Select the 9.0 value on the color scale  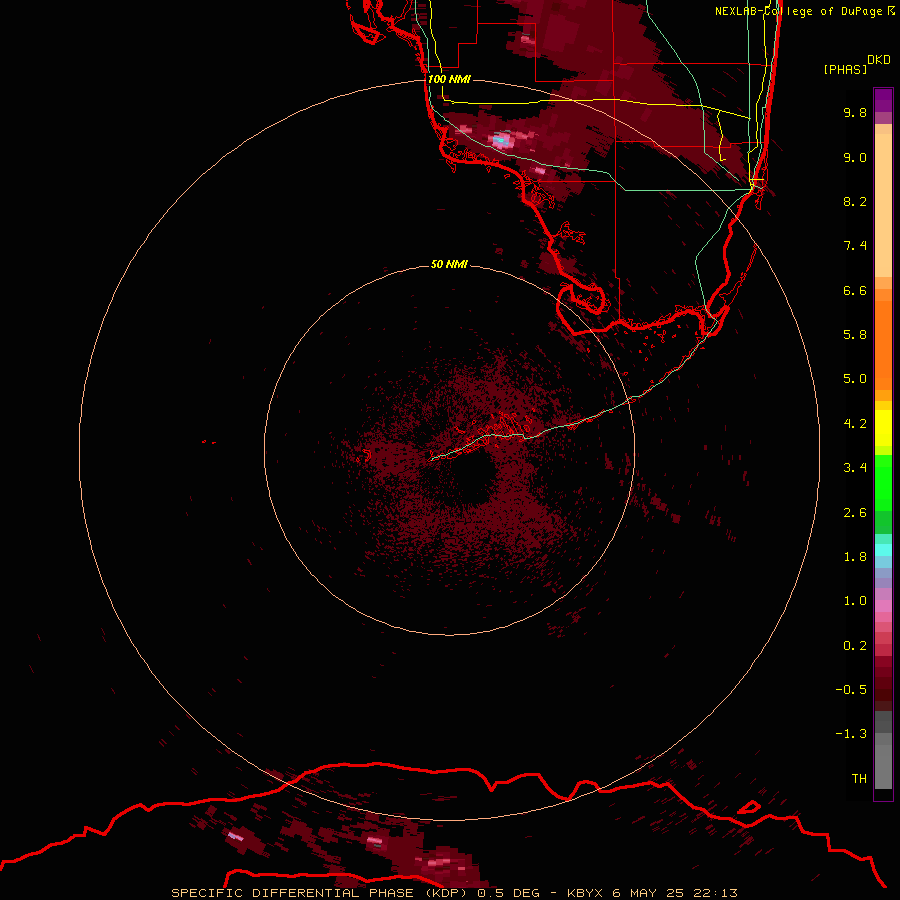855,157
